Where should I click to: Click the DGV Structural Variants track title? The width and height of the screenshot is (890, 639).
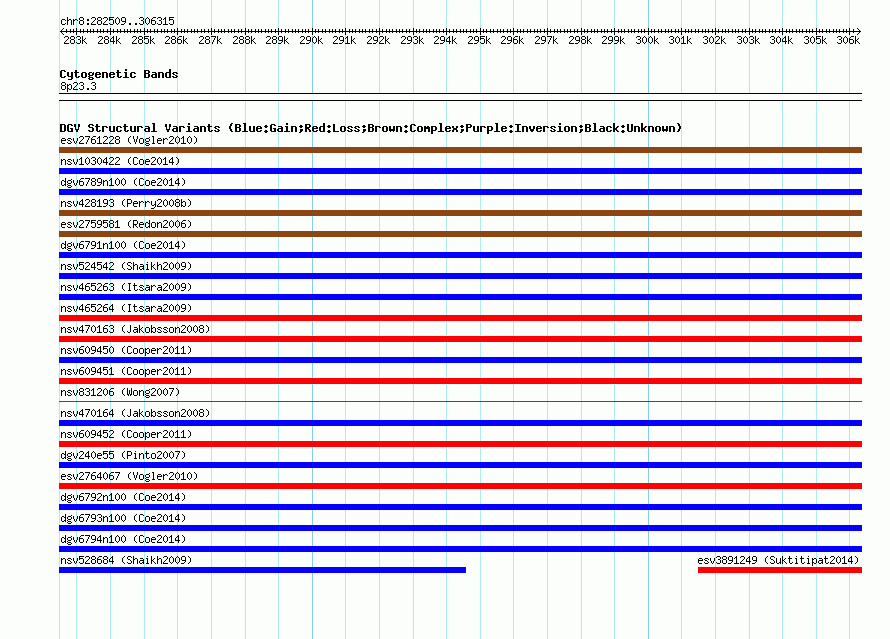pyautogui.click(x=370, y=128)
